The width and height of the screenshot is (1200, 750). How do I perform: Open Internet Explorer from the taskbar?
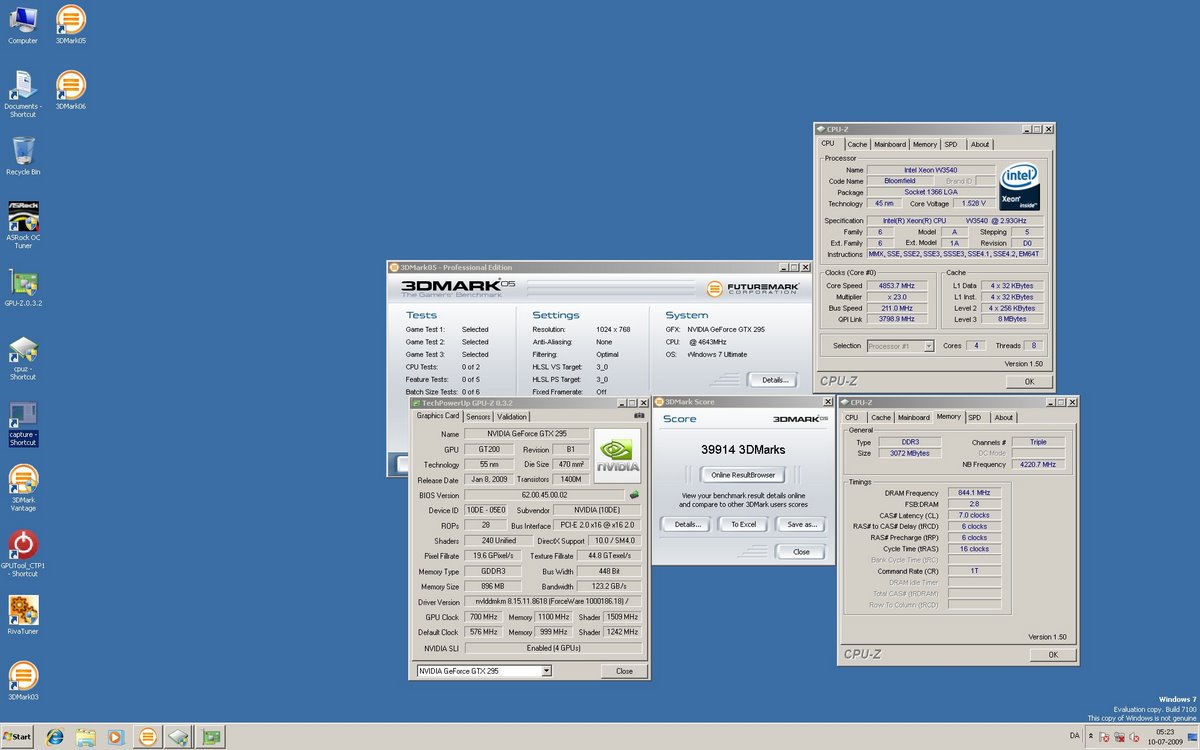point(54,737)
